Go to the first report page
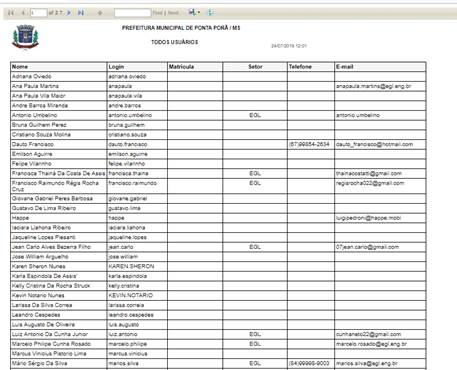Viewport: 457px width, 370px height. tap(11, 13)
